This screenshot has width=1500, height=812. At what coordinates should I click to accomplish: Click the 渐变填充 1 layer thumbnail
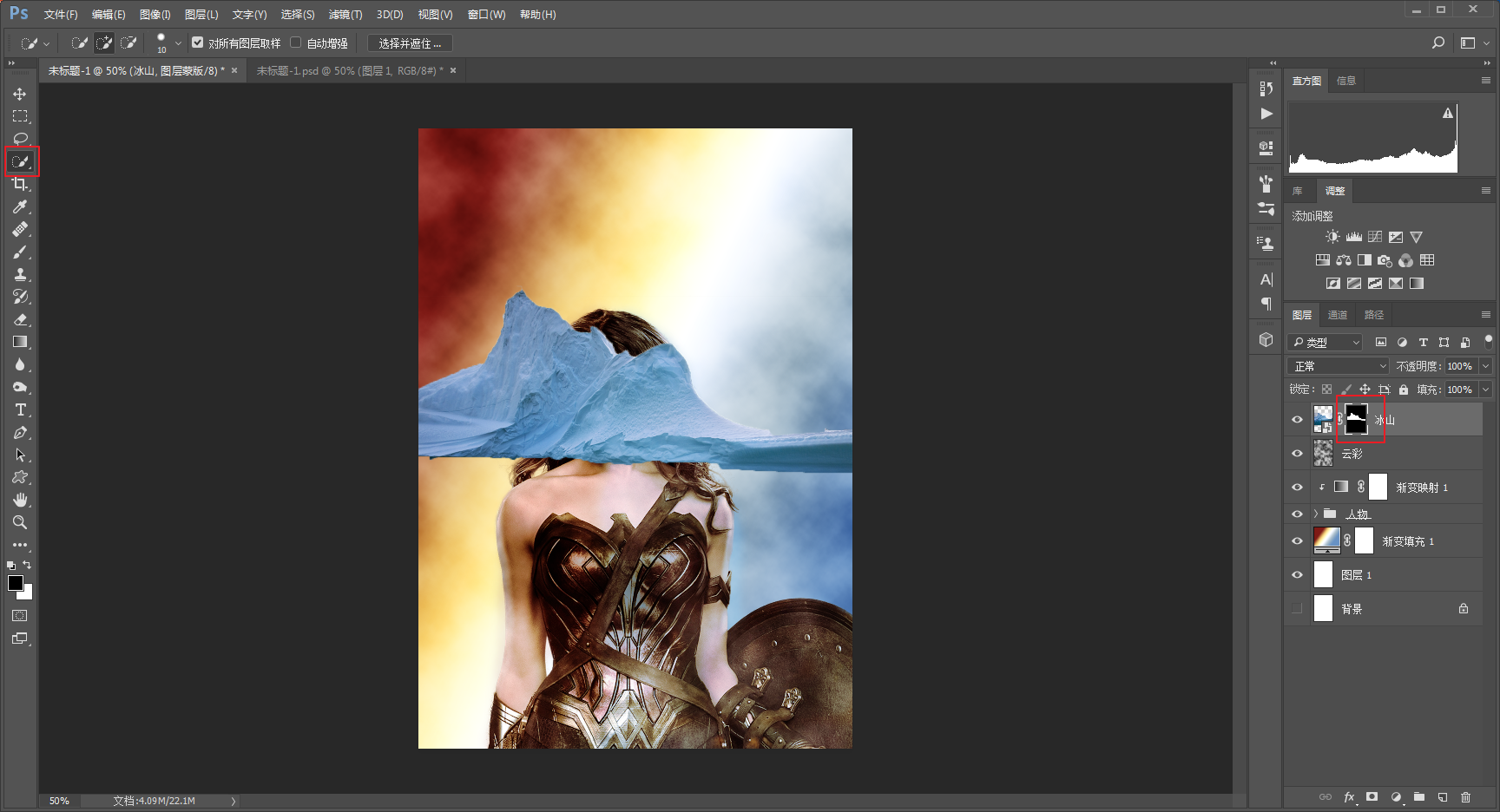coord(1326,540)
